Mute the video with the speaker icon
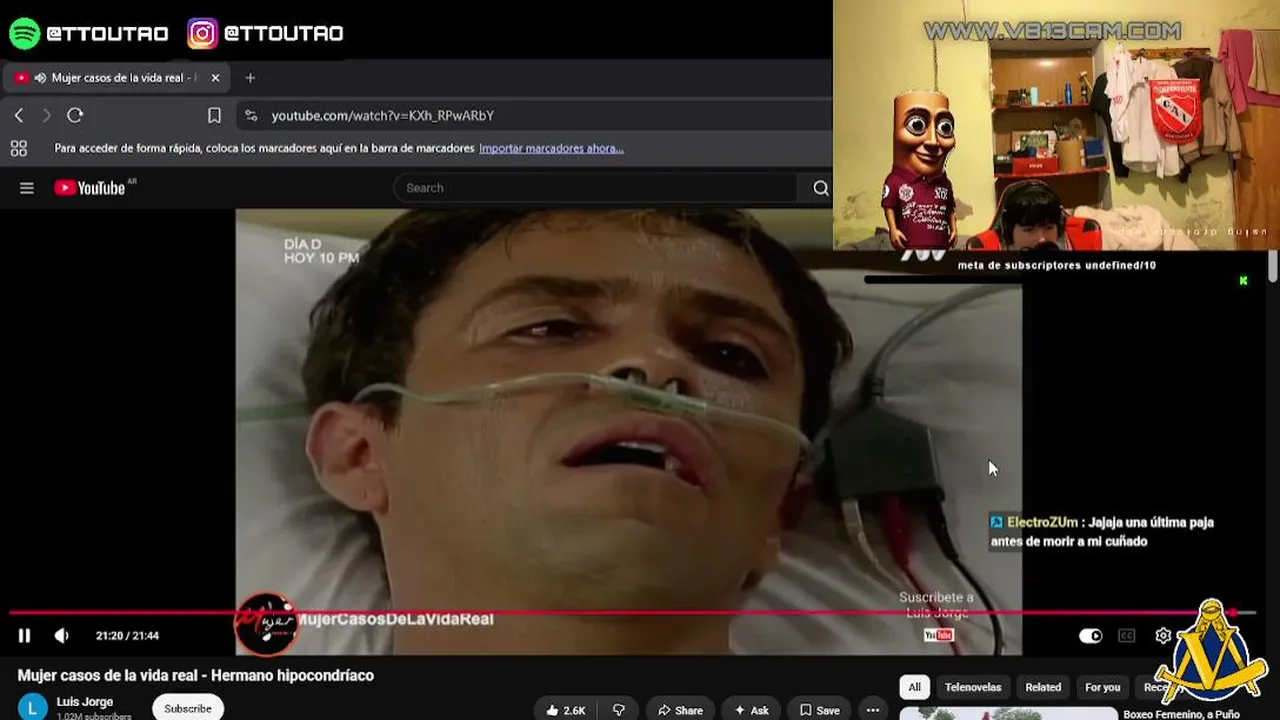 click(x=61, y=636)
